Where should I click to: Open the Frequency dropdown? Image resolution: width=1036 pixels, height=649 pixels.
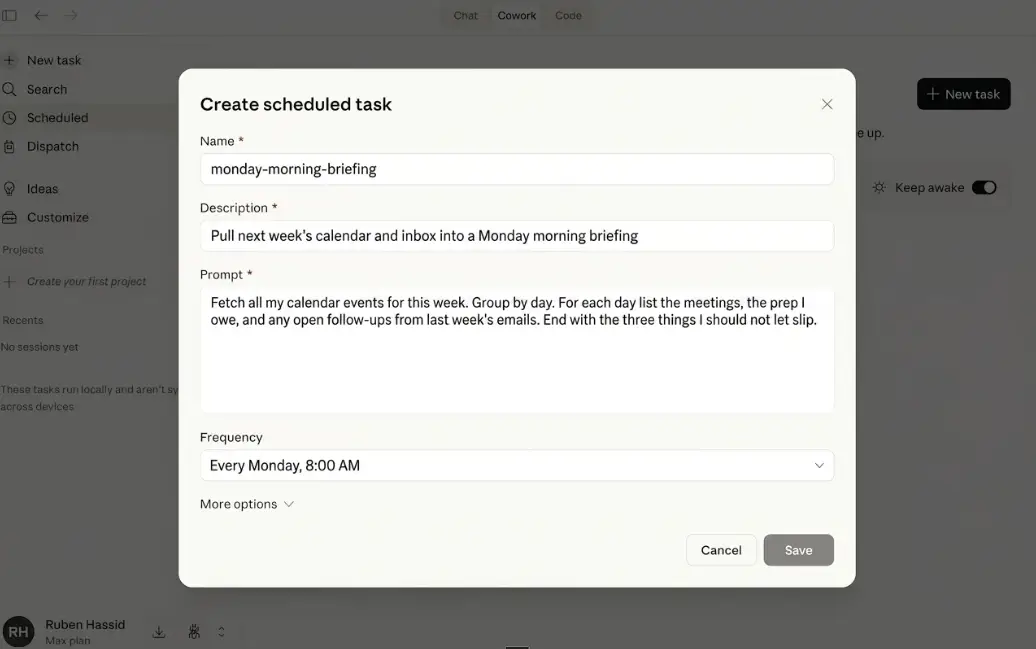point(517,465)
